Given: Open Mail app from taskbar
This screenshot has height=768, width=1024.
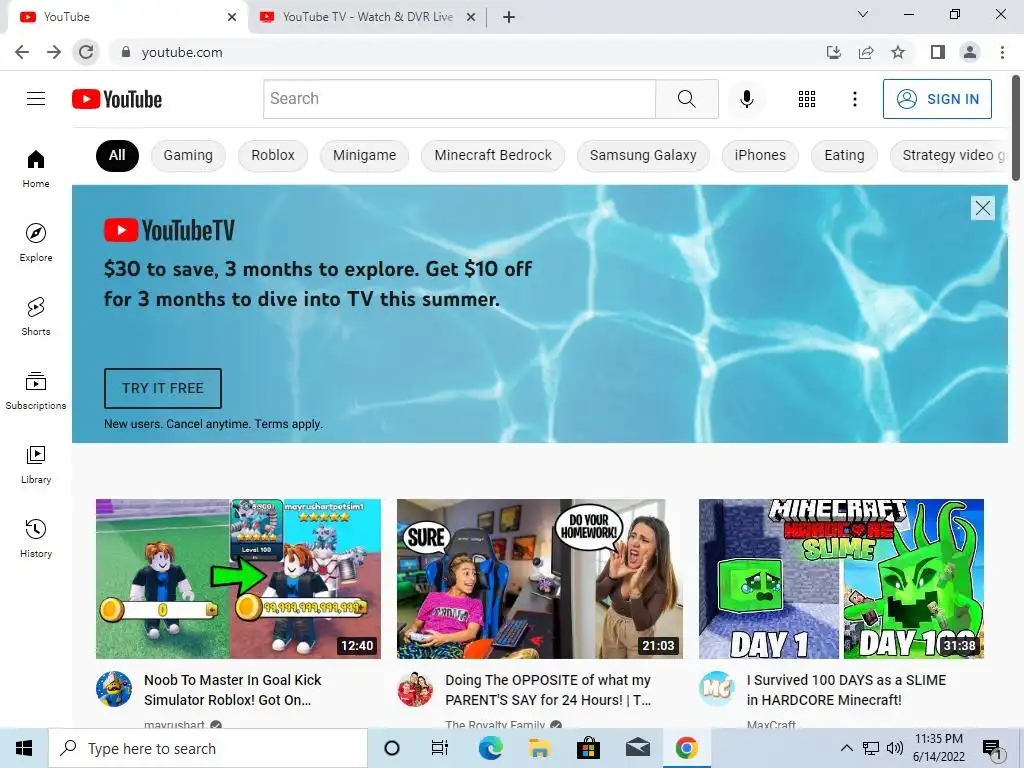Looking at the screenshot, I should click(x=638, y=748).
